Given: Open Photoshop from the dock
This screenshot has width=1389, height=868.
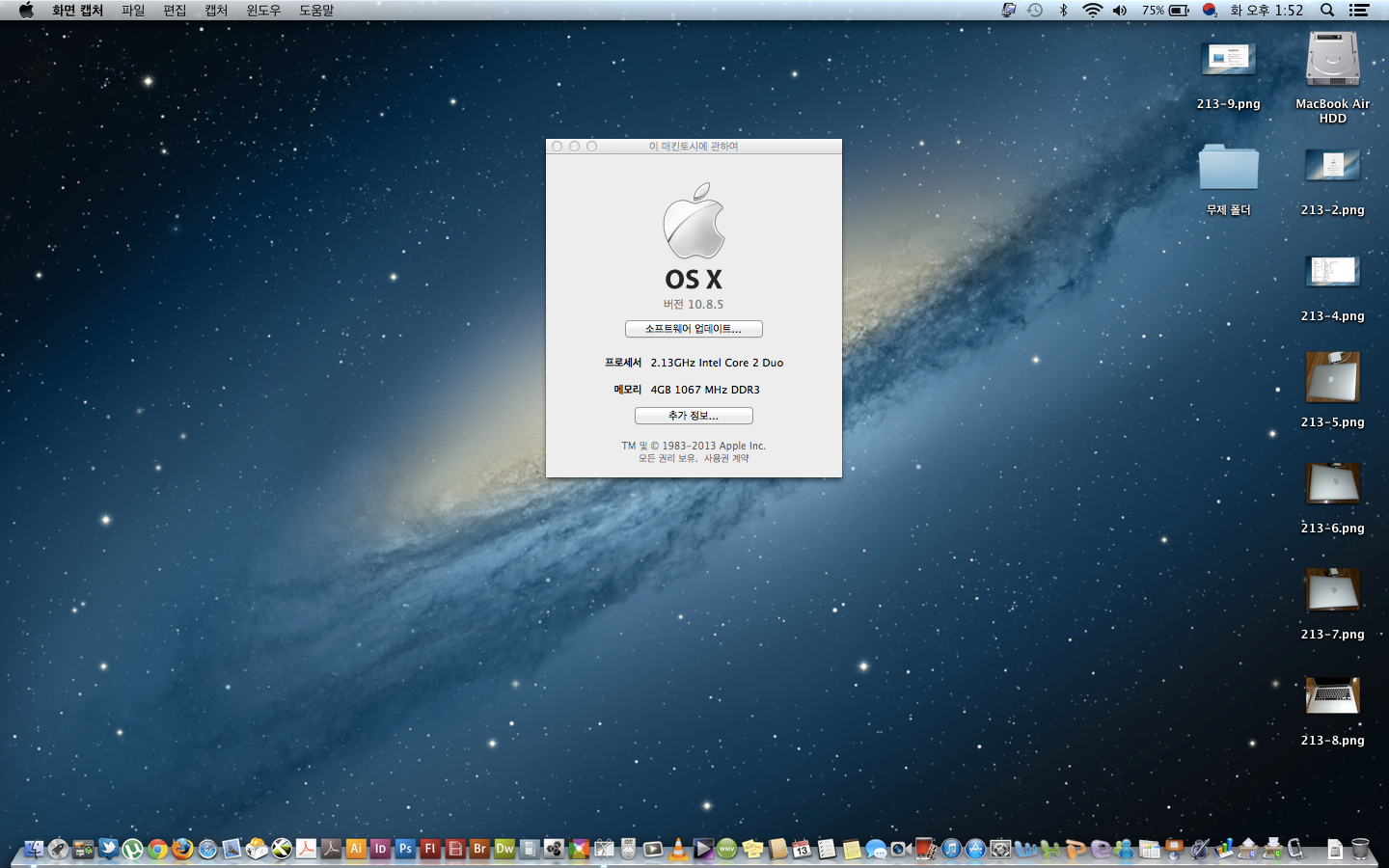Looking at the screenshot, I should click(x=405, y=849).
